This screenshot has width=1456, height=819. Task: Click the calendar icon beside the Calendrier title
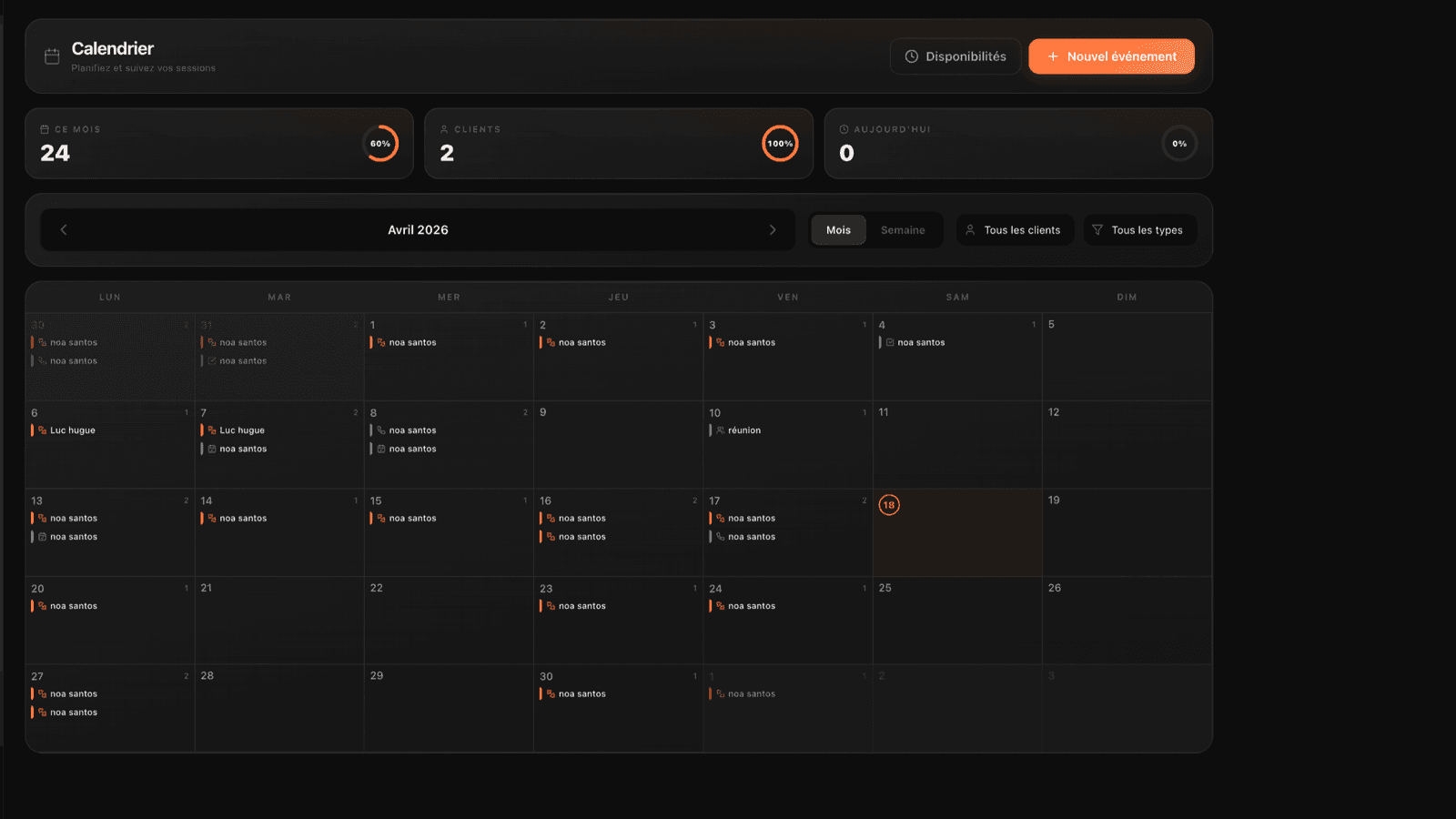click(52, 56)
